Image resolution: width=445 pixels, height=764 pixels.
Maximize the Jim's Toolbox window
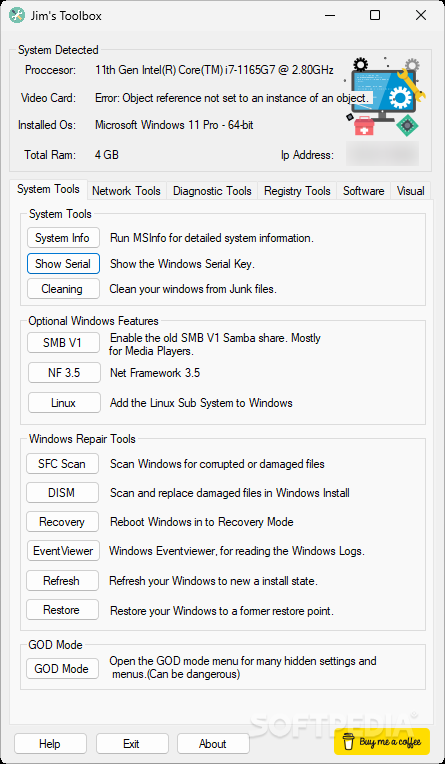coord(375,16)
